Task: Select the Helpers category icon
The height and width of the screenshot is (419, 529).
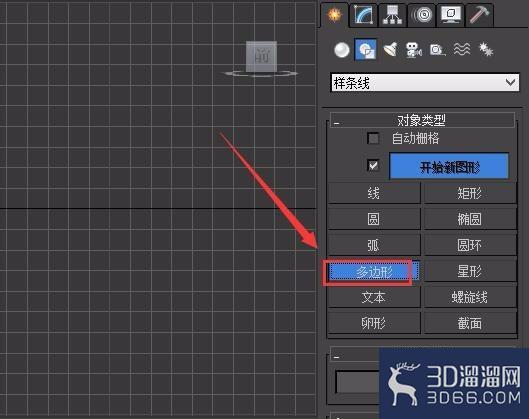Action: coord(437,50)
